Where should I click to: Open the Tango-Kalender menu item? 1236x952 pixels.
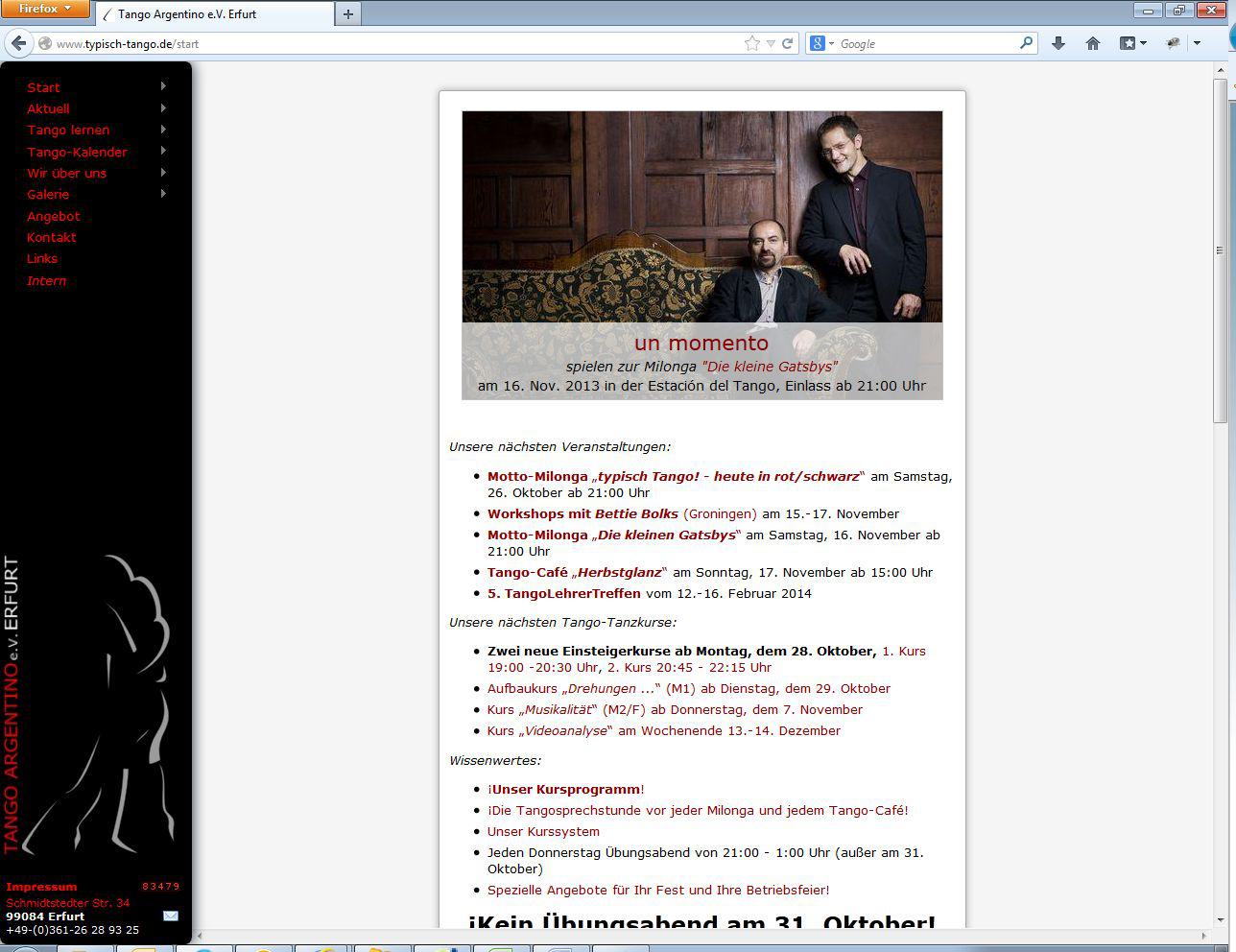(x=77, y=152)
